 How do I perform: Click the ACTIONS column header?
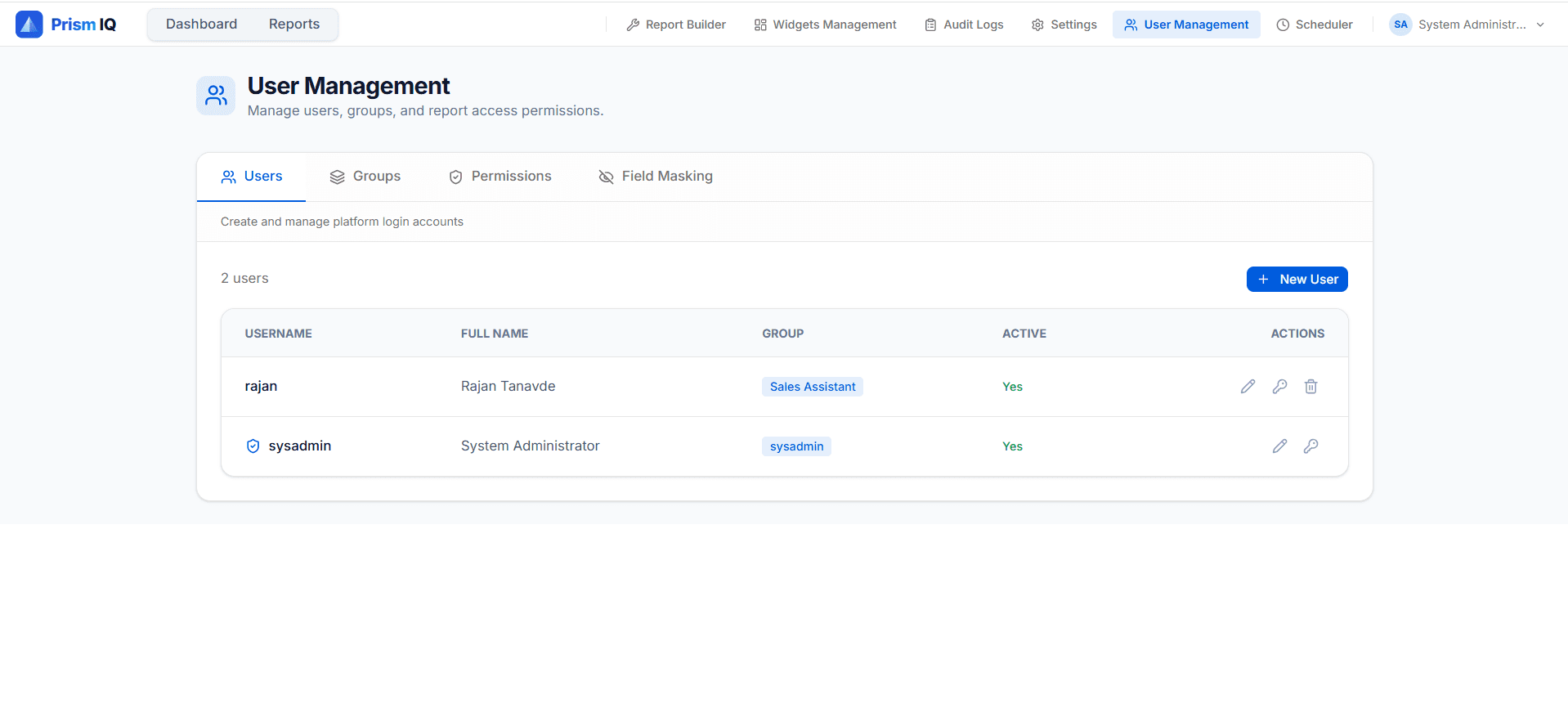click(x=1297, y=334)
